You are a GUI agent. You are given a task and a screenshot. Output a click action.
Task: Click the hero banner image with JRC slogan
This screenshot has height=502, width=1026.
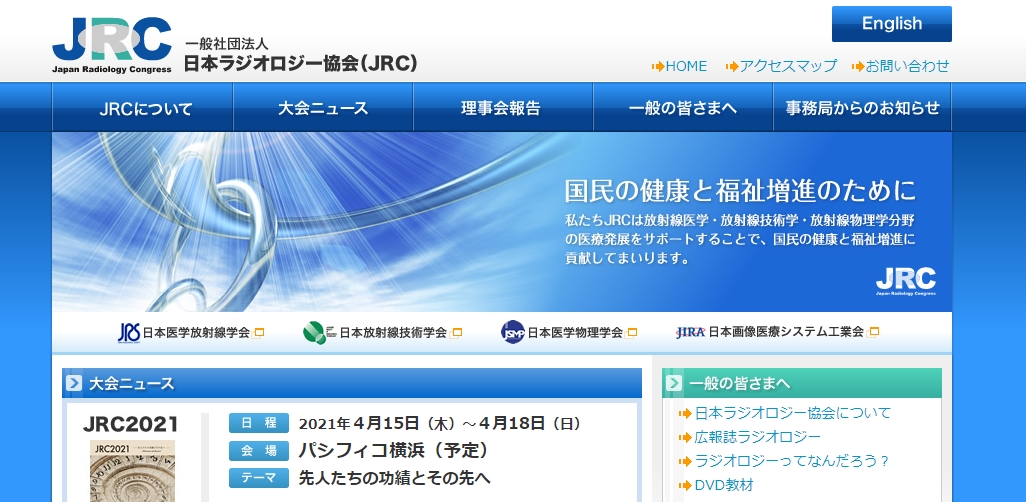point(502,222)
